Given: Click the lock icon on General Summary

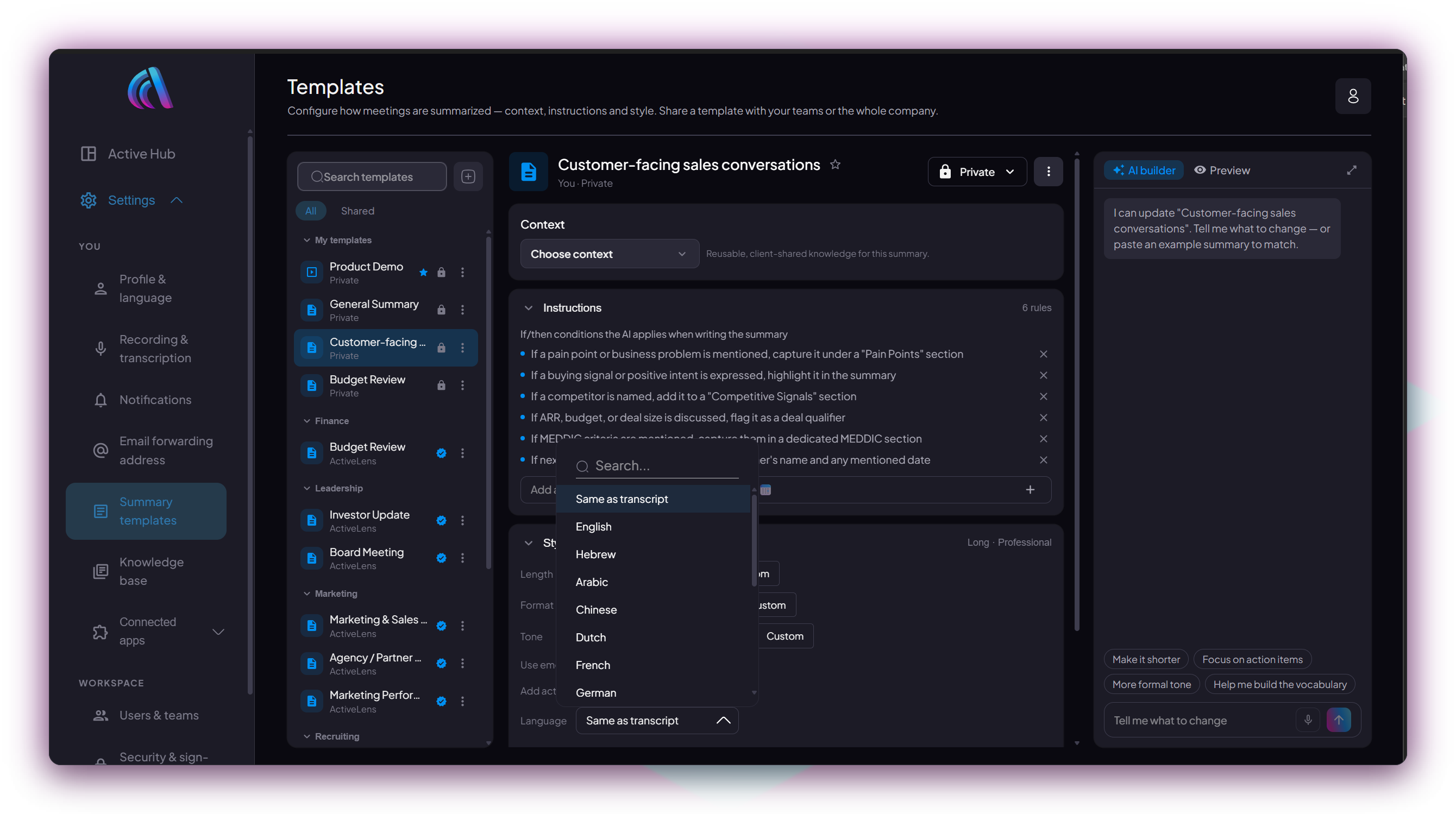Looking at the screenshot, I should point(442,310).
